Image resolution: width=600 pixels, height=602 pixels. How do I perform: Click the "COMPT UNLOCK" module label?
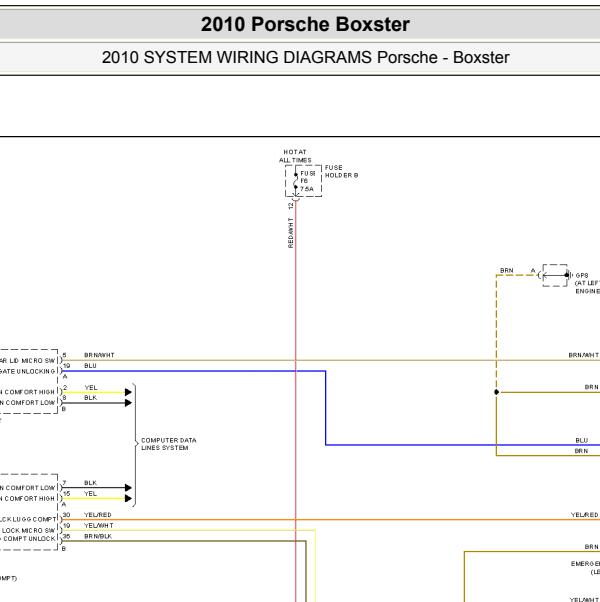[x=30, y=539]
